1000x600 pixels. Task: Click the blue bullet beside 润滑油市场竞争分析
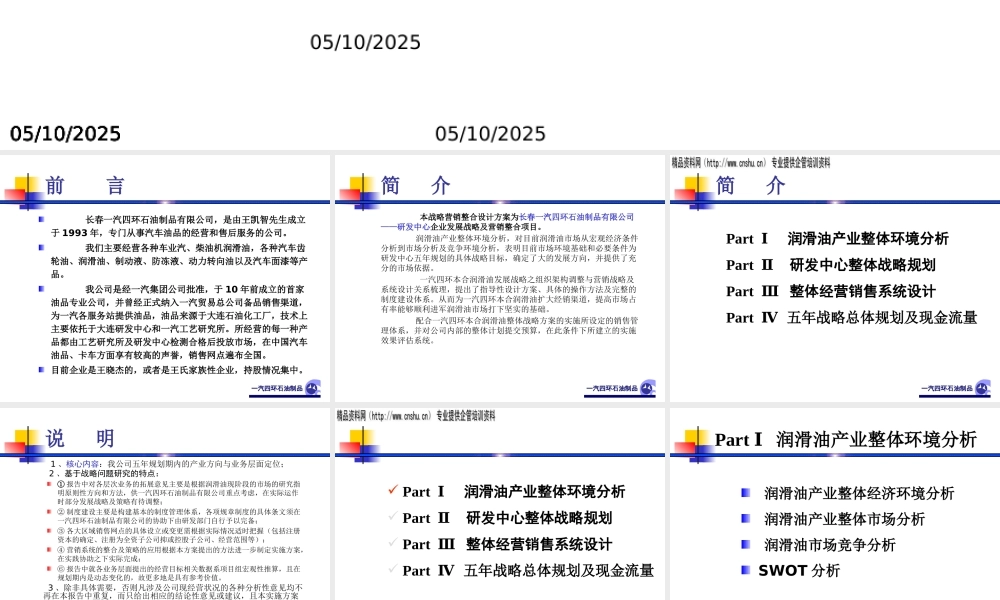(x=746, y=544)
